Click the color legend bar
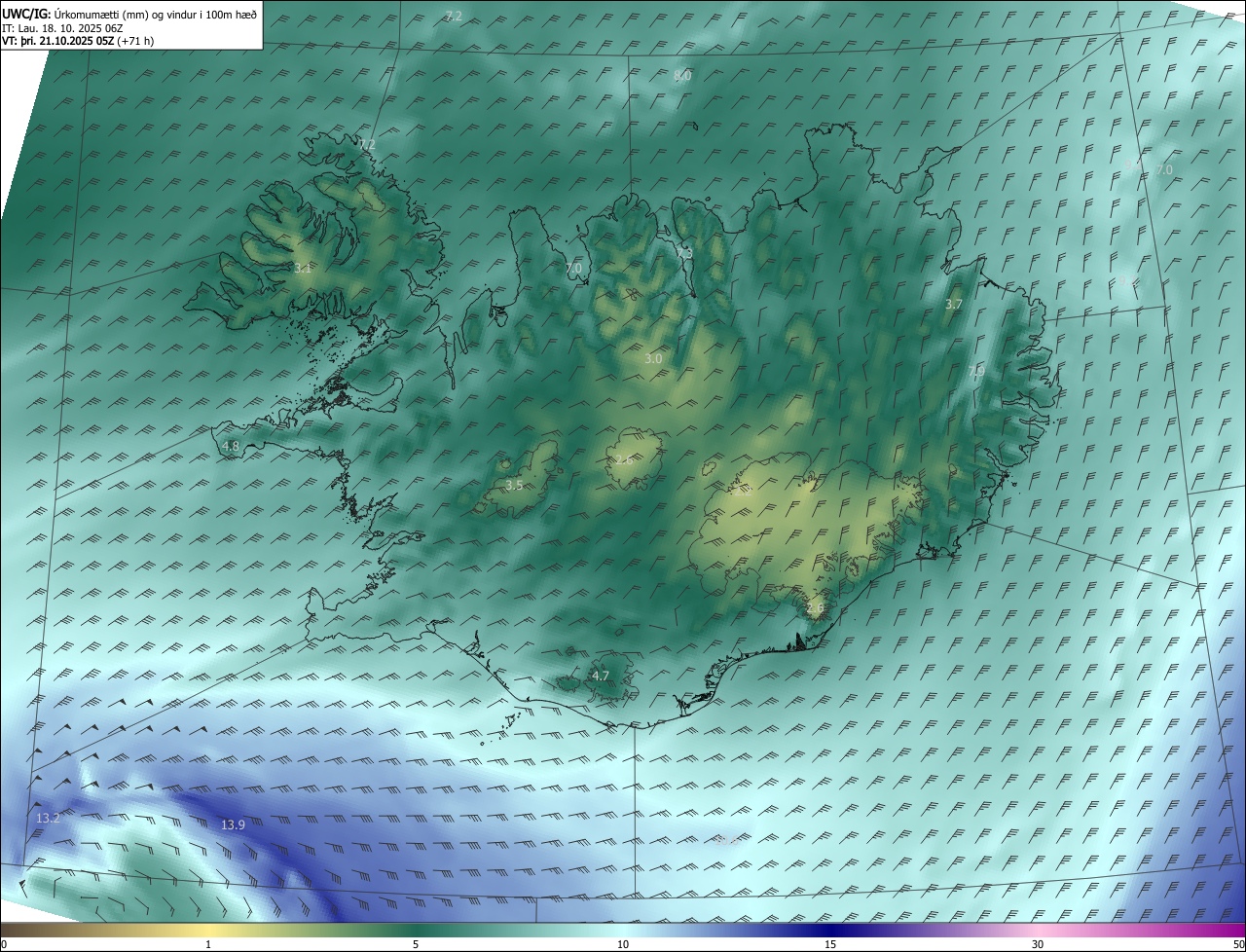 (x=623, y=930)
